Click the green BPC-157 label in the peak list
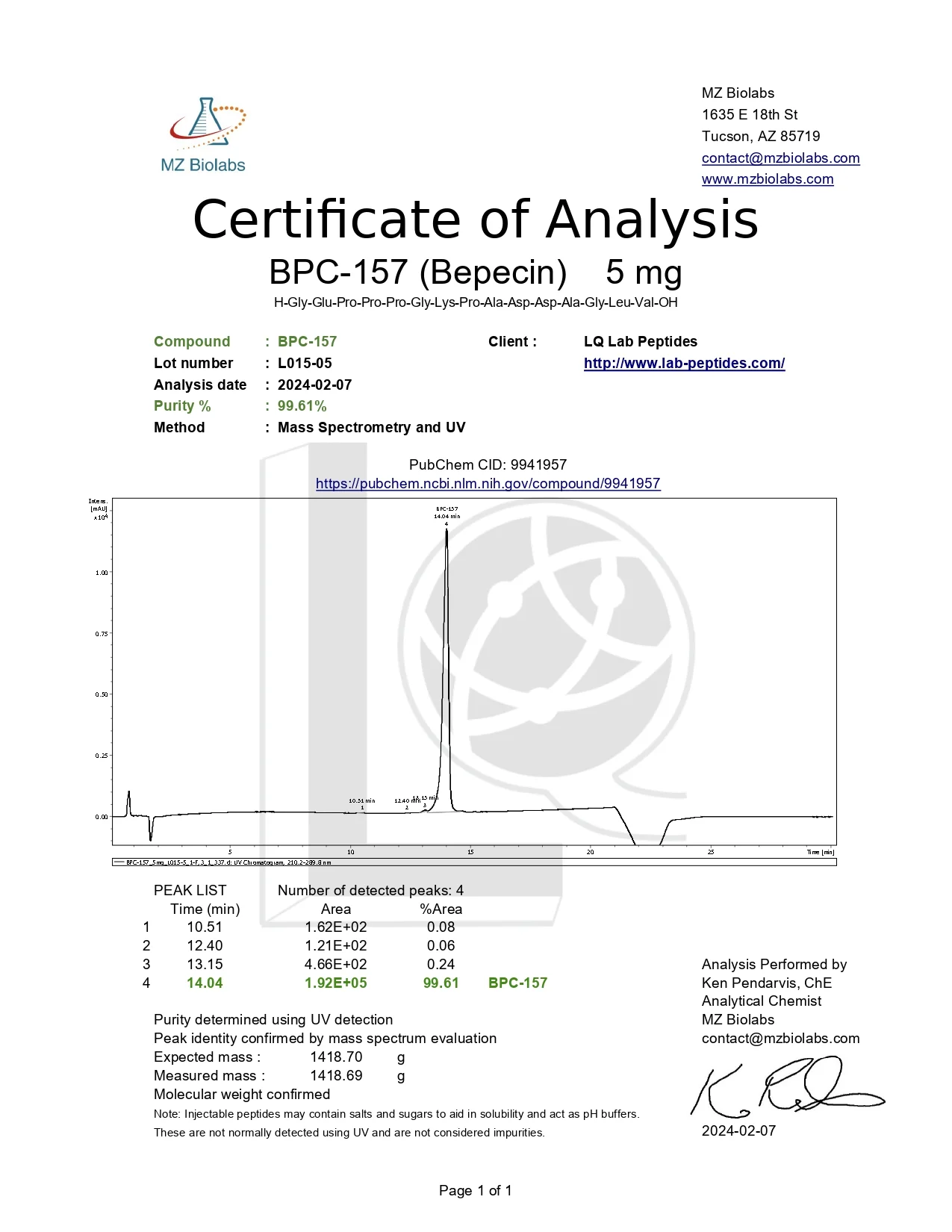The image size is (952, 1232). pyautogui.click(x=517, y=983)
